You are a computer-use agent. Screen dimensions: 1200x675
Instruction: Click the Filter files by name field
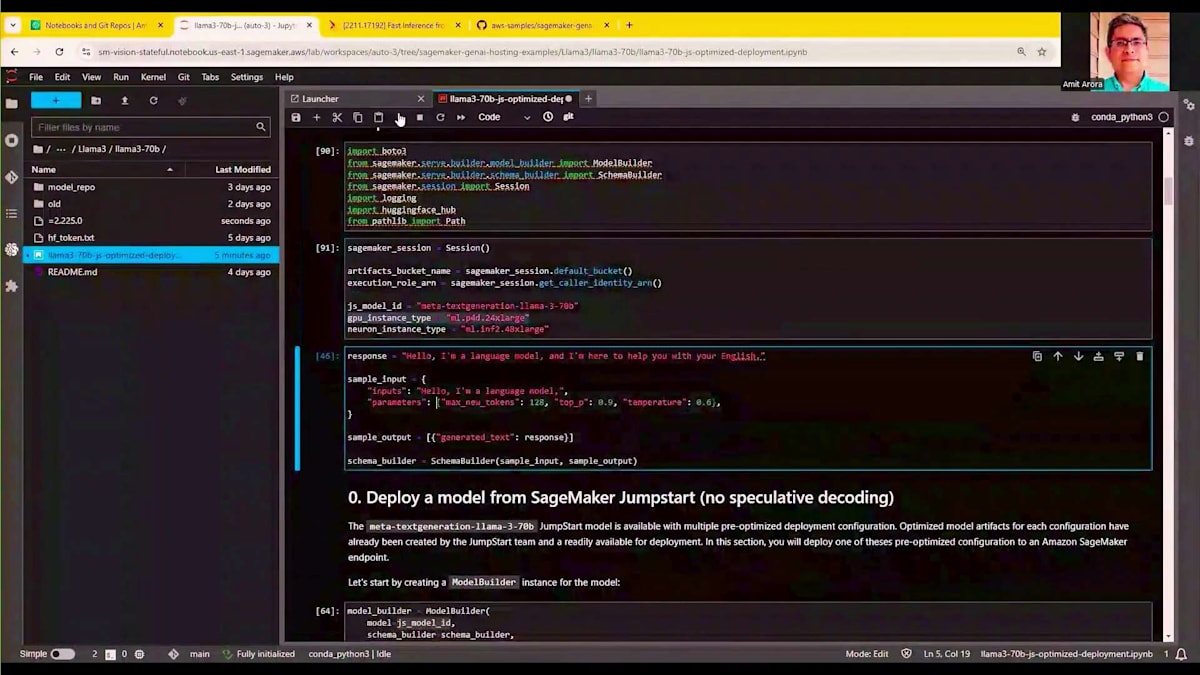(150, 127)
